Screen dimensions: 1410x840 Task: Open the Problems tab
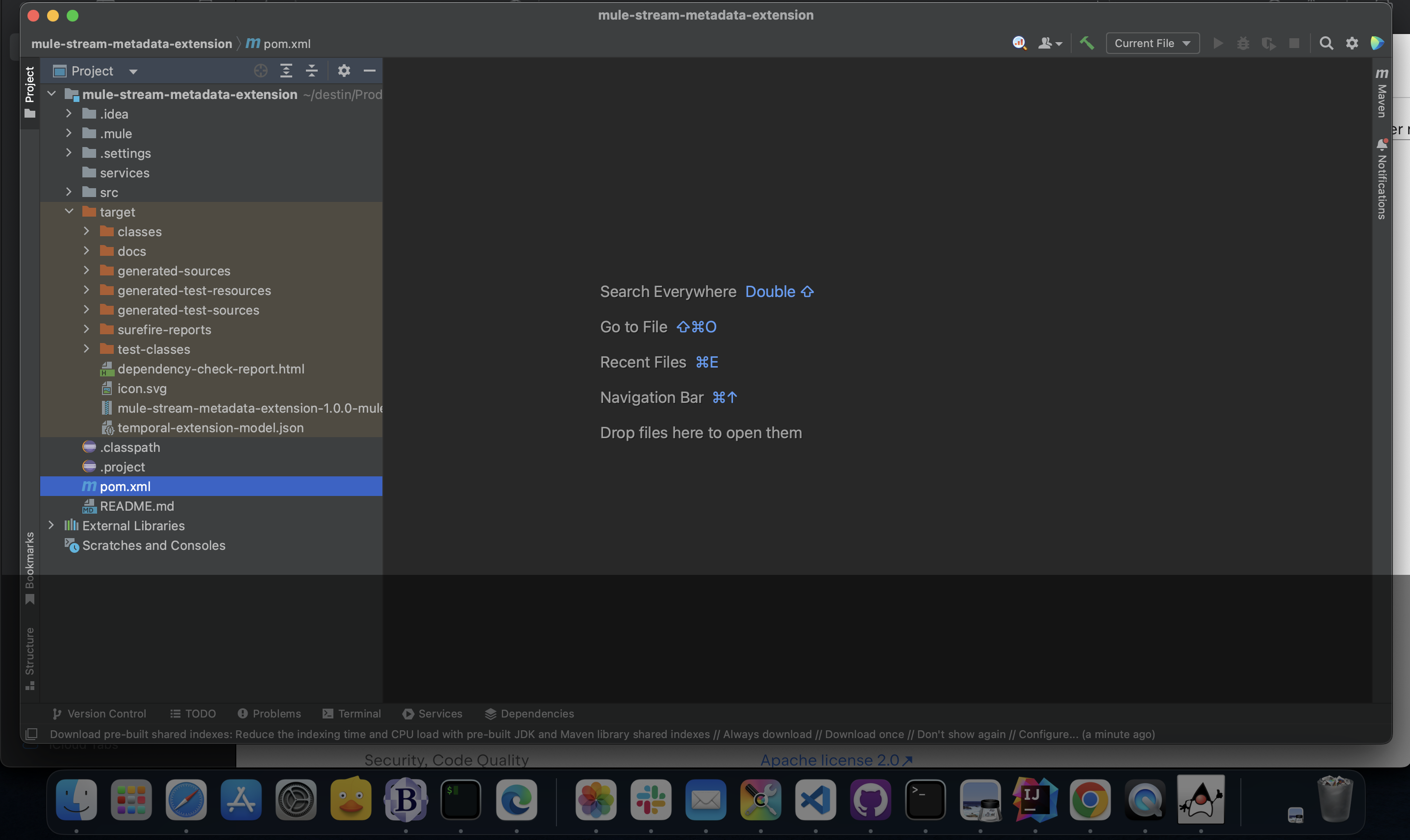point(270,713)
